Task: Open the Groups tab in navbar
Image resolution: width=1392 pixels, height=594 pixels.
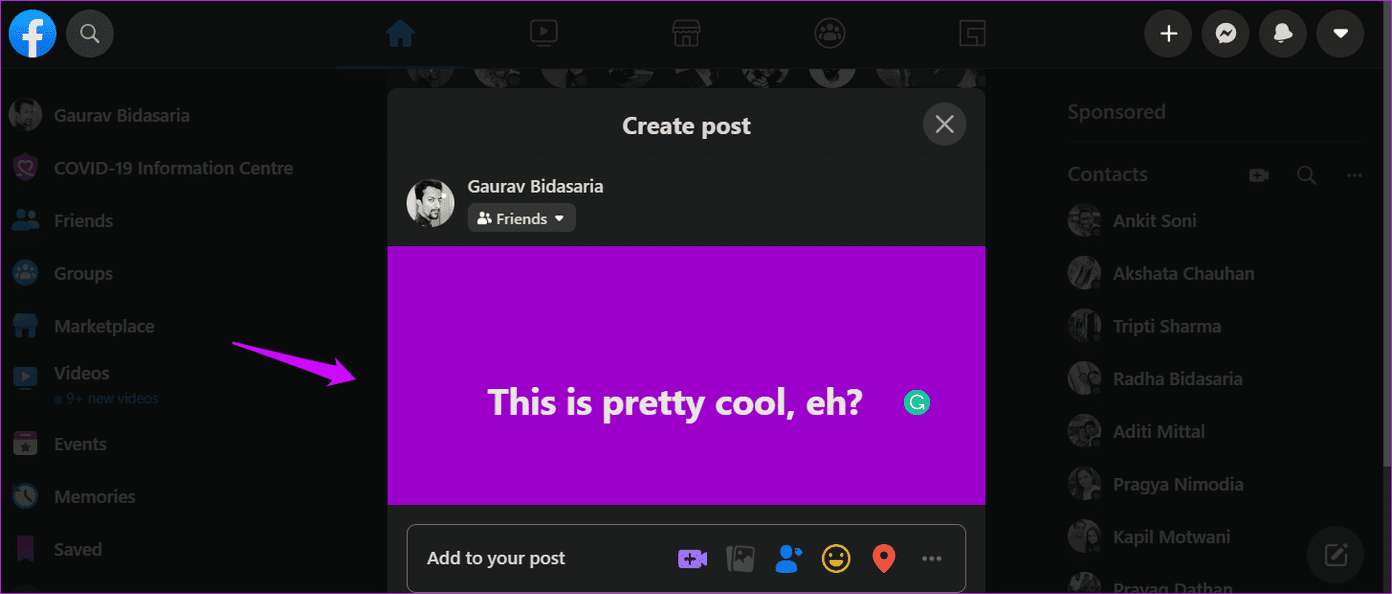Action: point(829,34)
